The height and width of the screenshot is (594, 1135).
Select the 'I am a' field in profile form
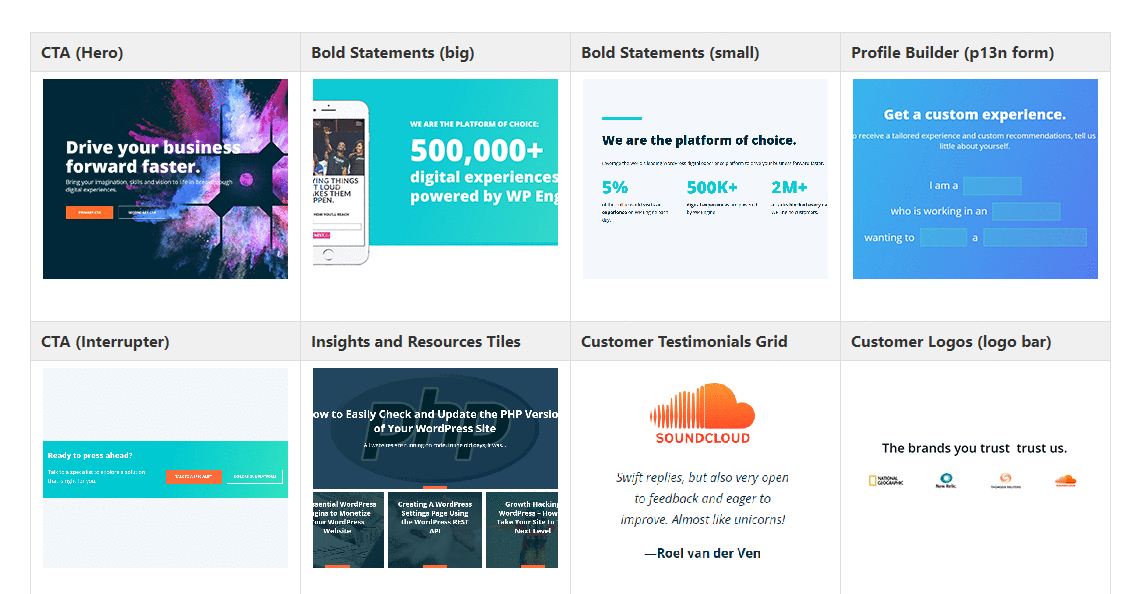(992, 186)
